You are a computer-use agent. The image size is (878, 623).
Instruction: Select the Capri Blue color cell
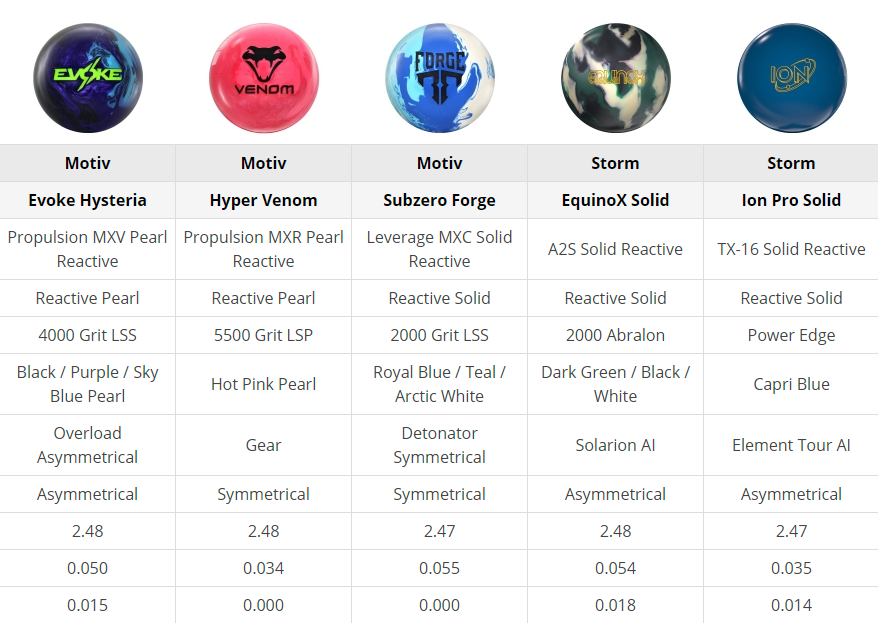click(x=791, y=384)
